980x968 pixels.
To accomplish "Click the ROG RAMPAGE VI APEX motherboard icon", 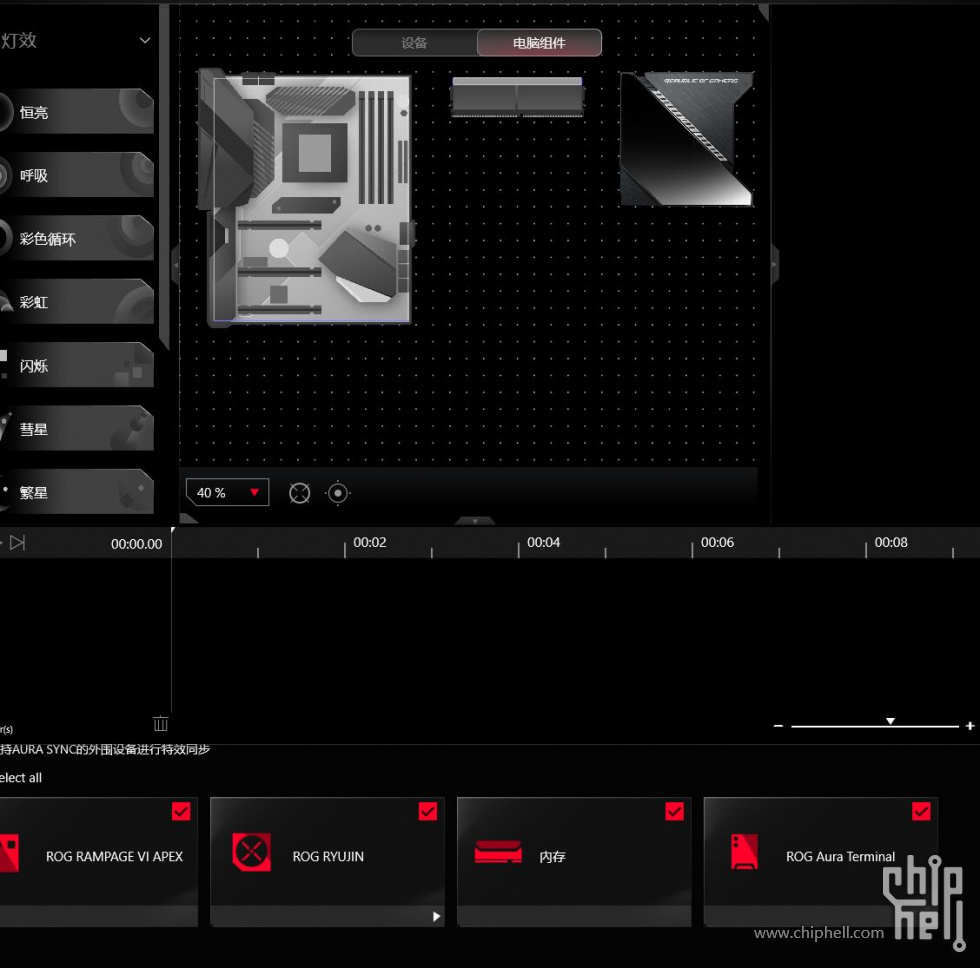I will pyautogui.click(x=9, y=853).
